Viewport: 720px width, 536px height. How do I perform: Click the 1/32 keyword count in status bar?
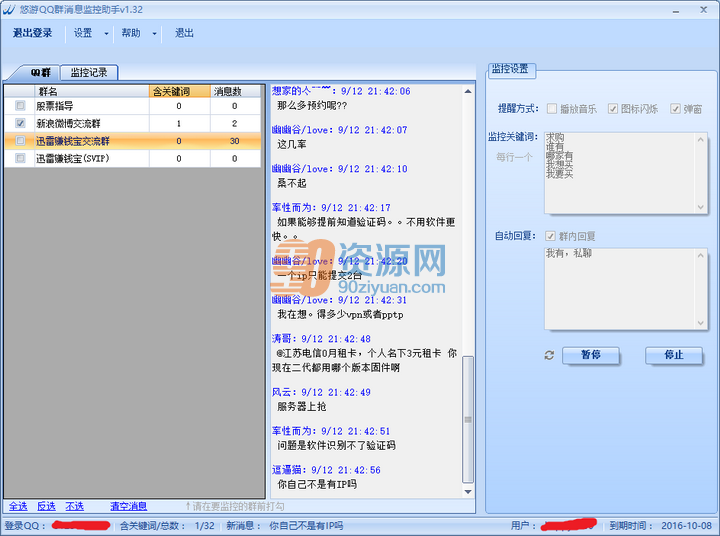204,526
